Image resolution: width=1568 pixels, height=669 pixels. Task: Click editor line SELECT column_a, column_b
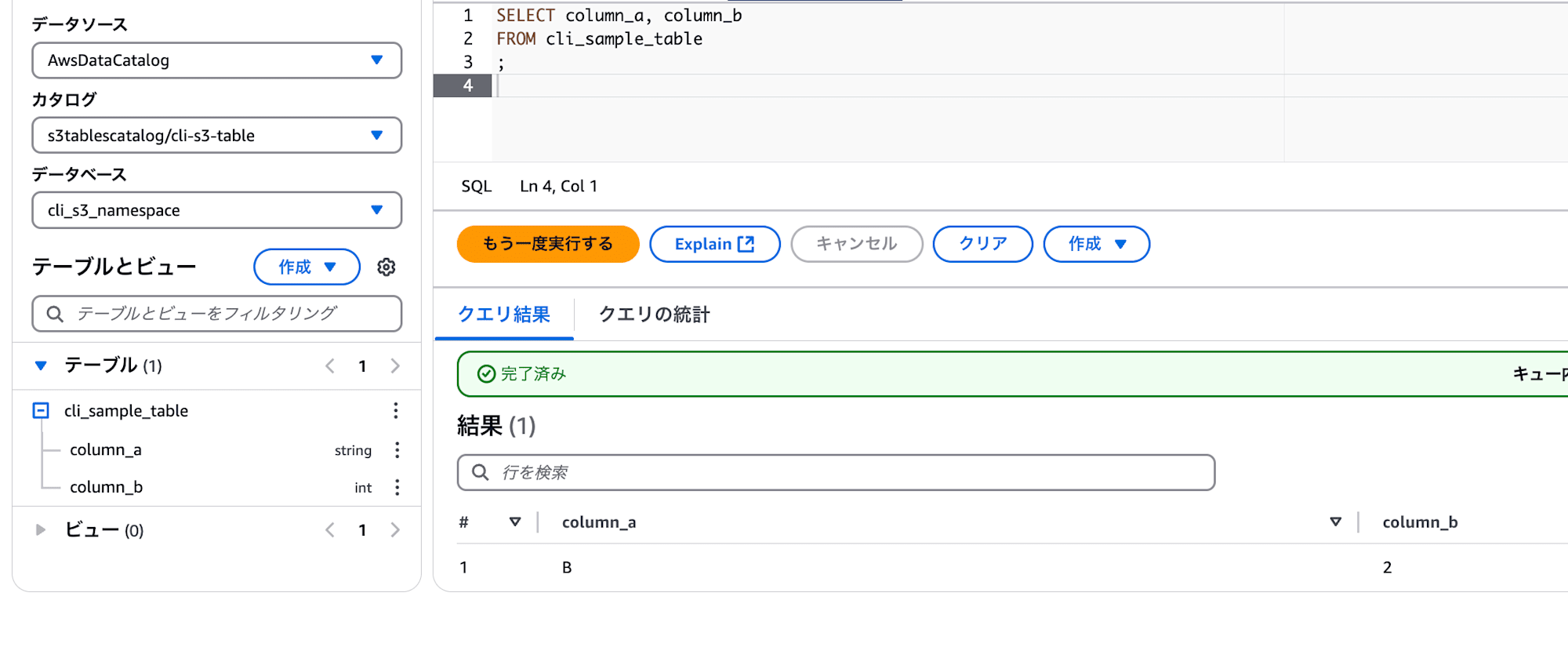(x=619, y=16)
